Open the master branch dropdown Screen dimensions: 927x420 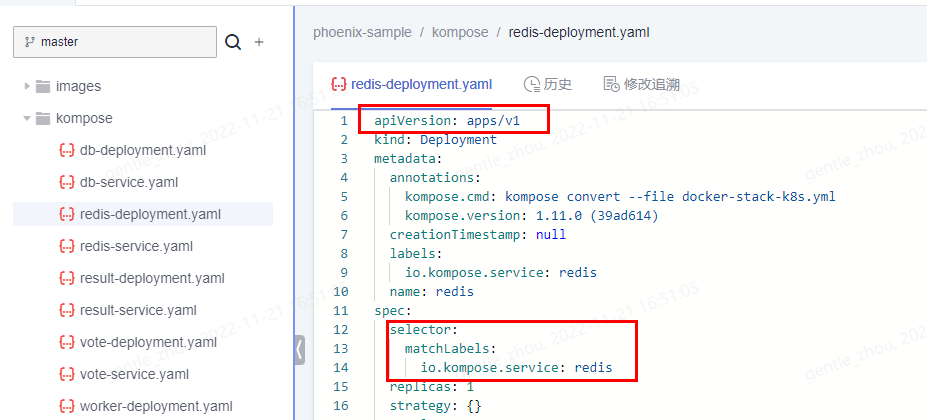[x=114, y=42]
